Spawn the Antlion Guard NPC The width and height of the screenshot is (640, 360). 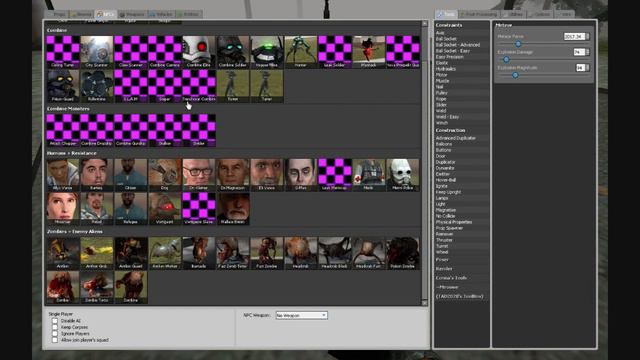click(x=131, y=253)
